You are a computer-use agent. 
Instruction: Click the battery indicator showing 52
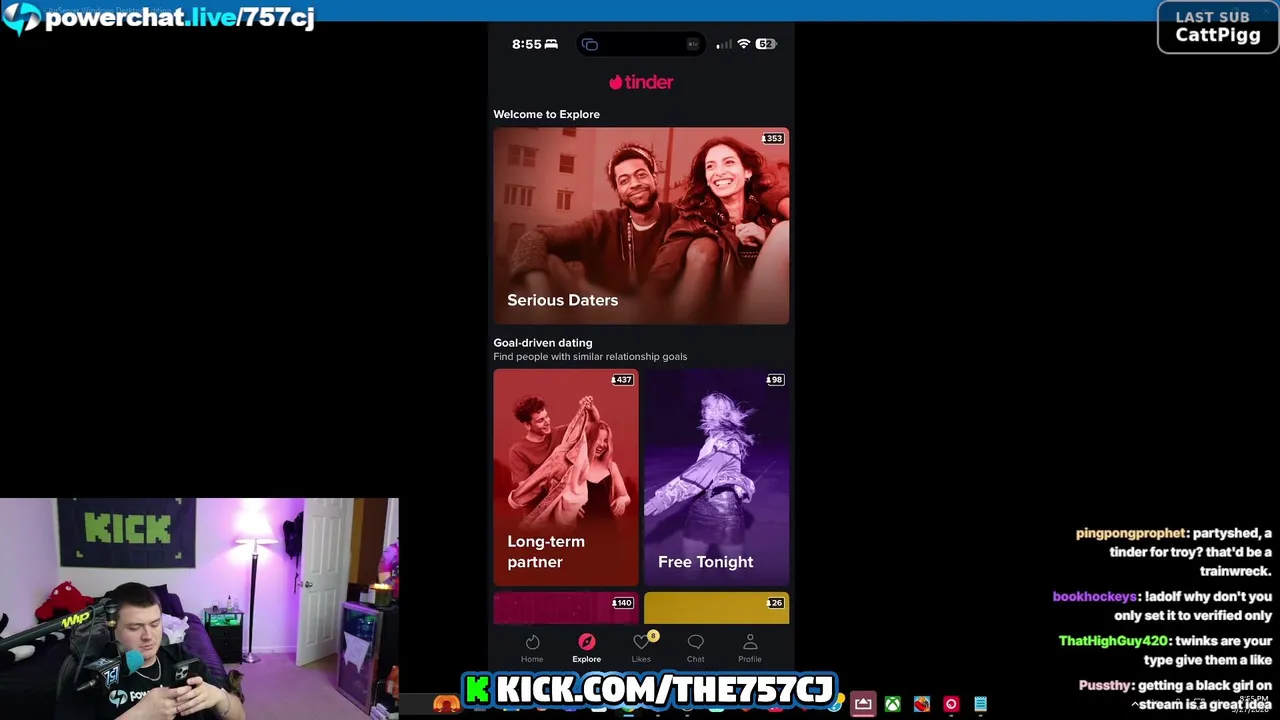[766, 44]
